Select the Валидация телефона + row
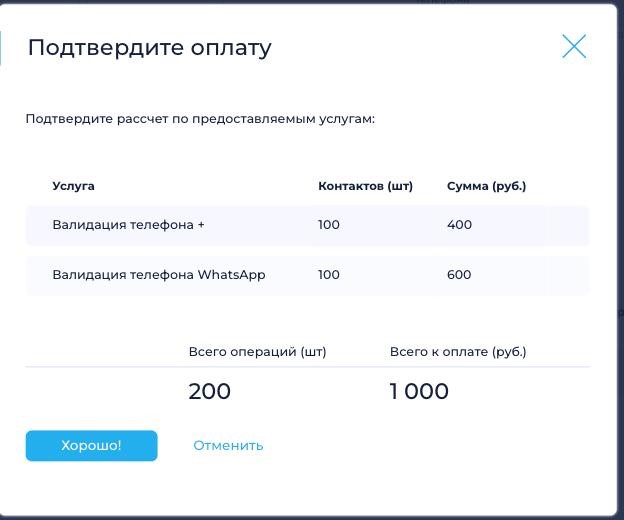624x520 pixels. tap(307, 225)
